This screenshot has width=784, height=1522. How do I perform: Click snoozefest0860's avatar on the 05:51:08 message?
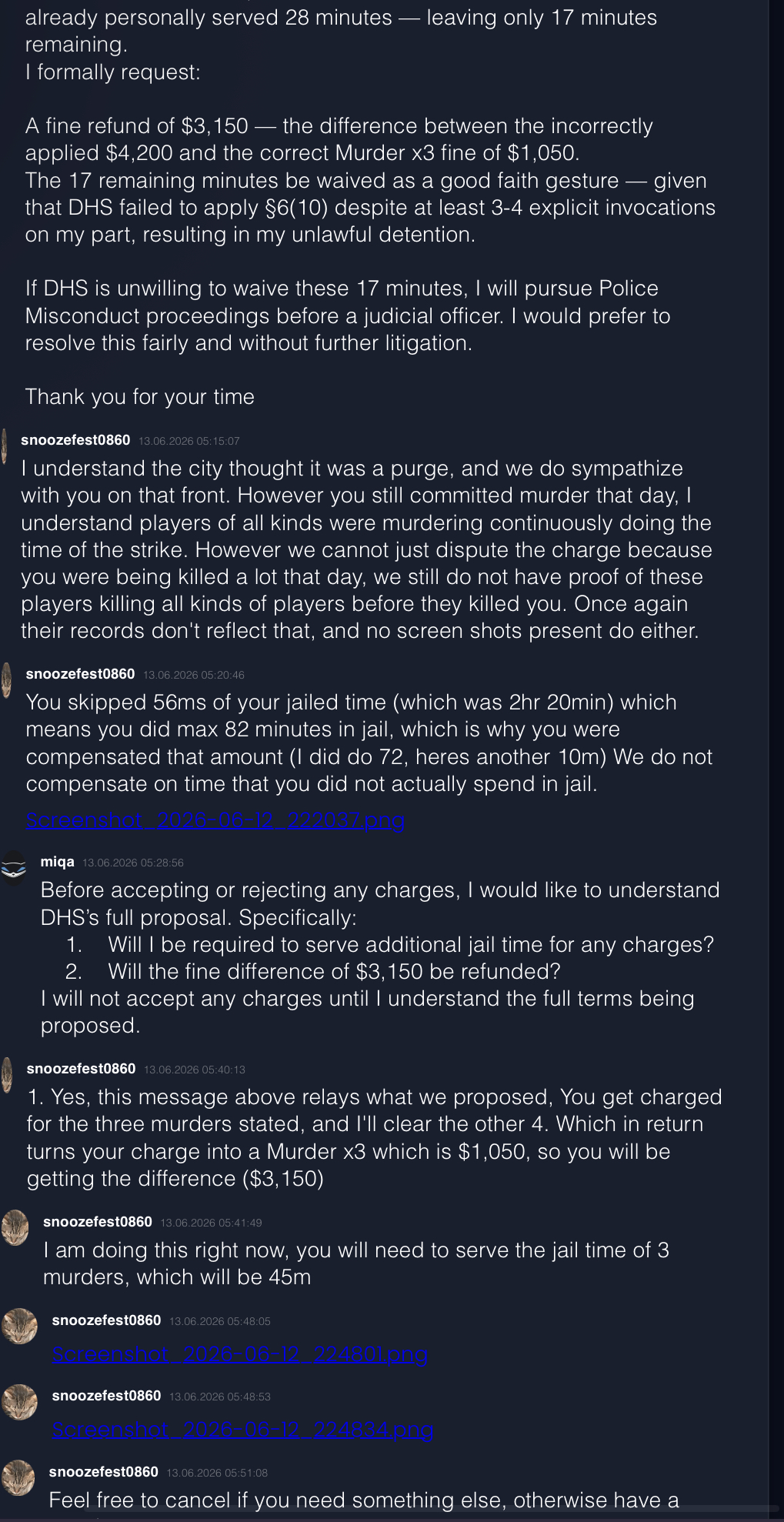(18, 1477)
